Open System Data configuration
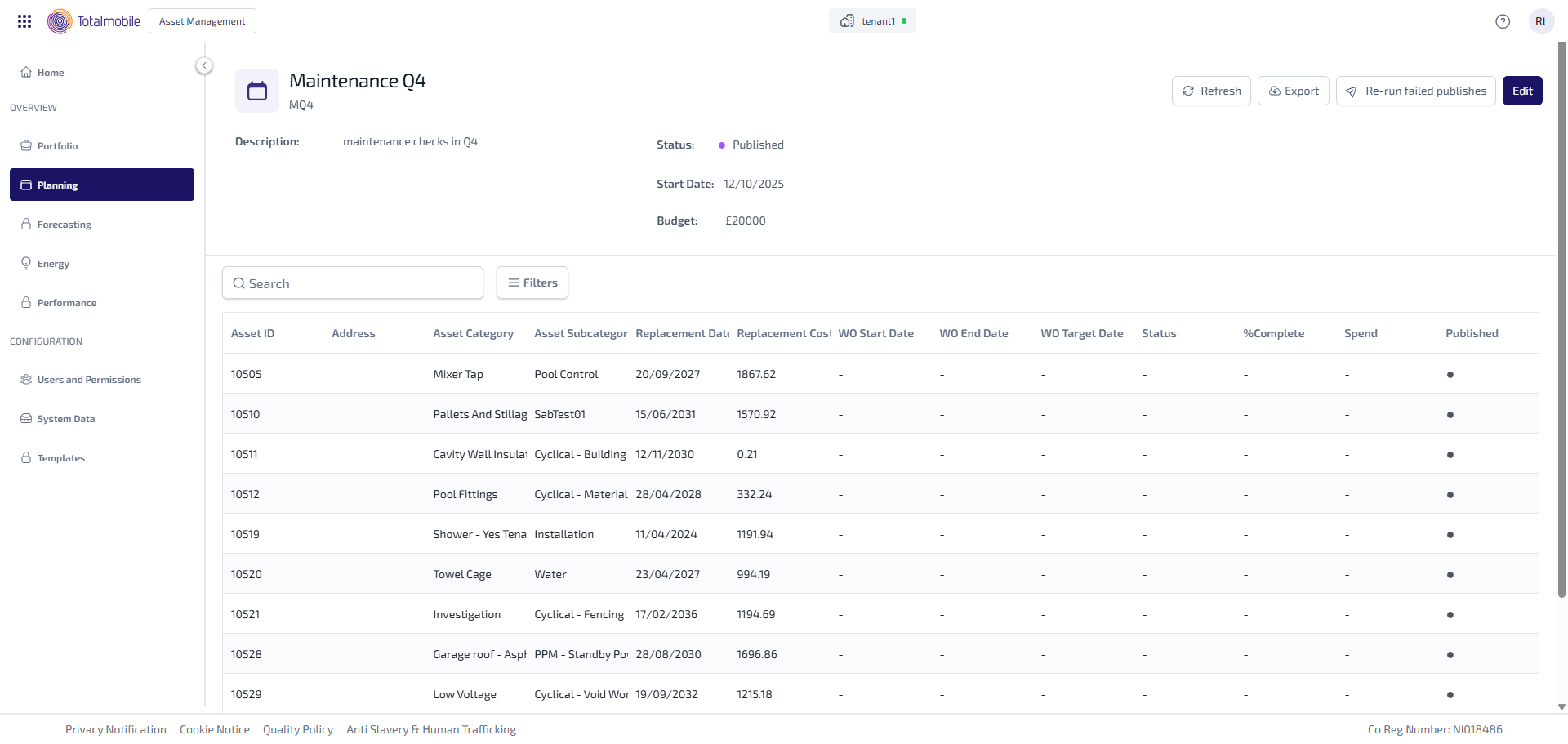The width and height of the screenshot is (1568, 744). point(65,419)
